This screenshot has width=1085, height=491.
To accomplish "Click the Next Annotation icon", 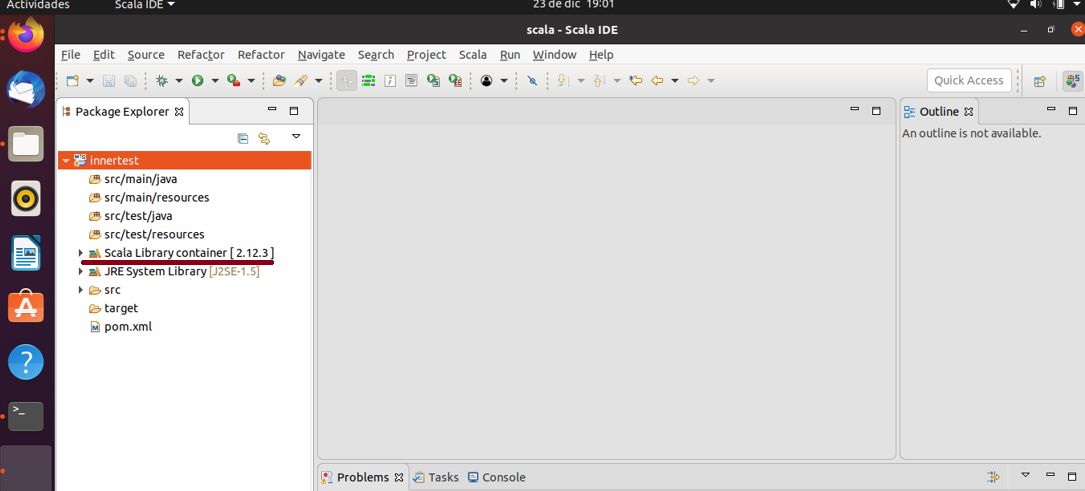I will point(563,81).
